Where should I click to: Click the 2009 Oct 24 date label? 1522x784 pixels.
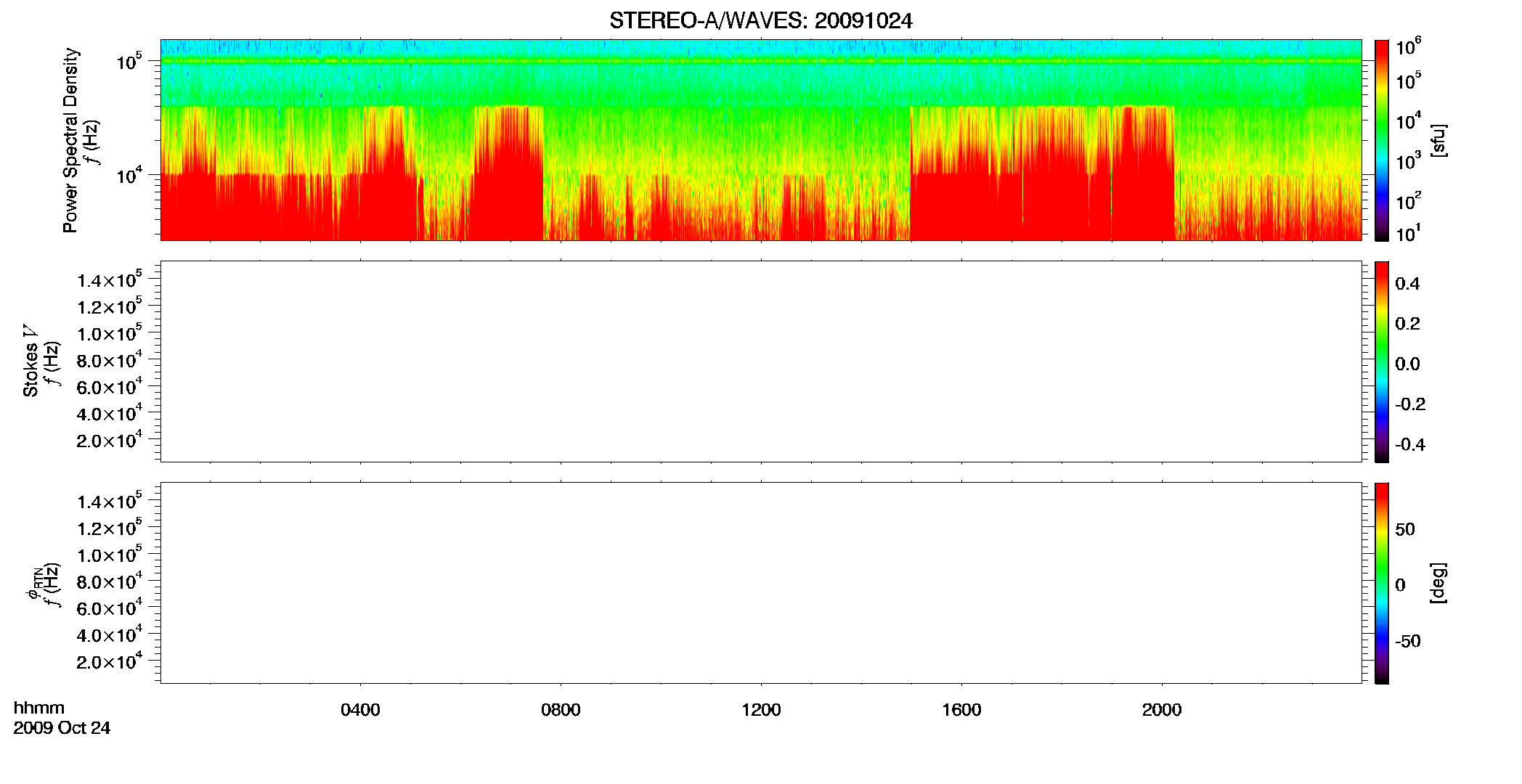[62, 728]
